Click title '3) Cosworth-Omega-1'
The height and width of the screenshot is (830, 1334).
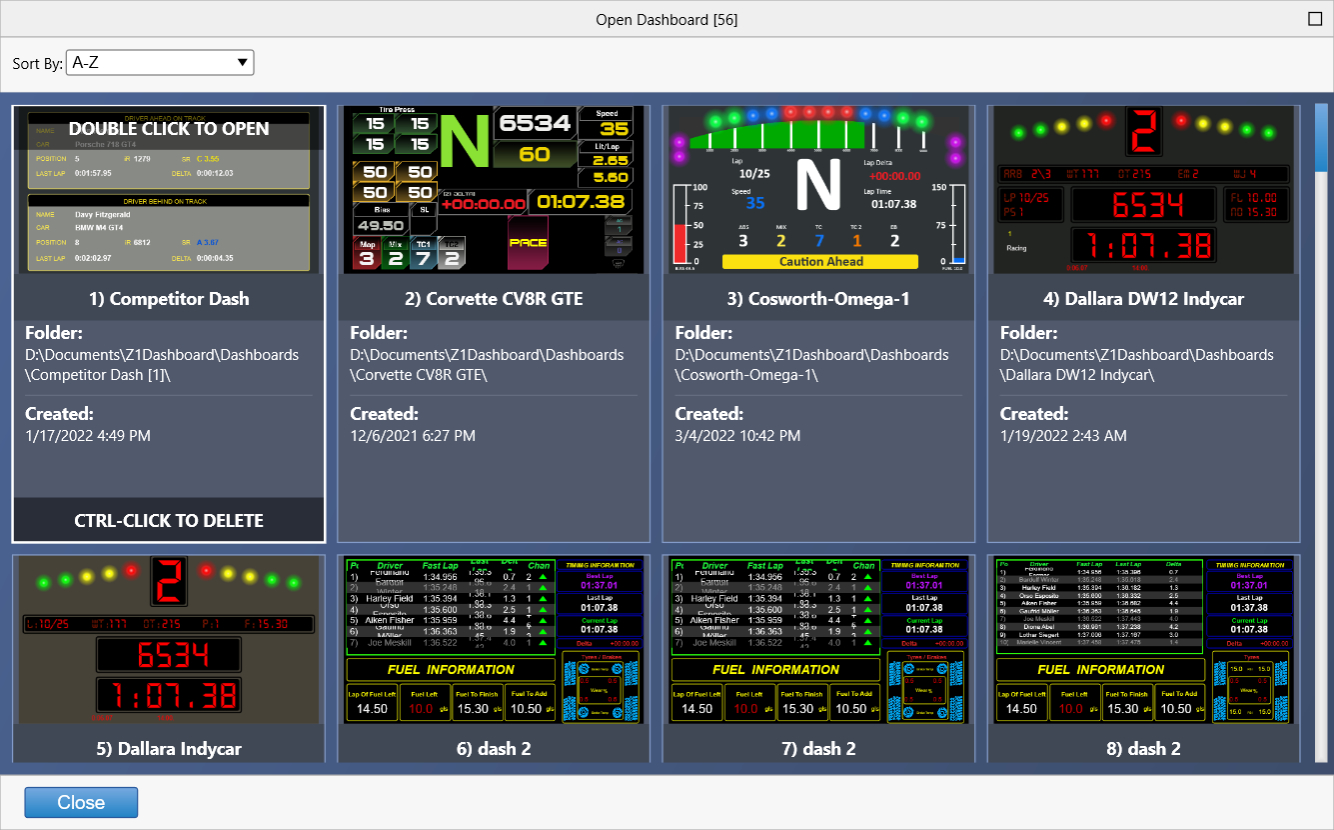pyautogui.click(x=819, y=298)
